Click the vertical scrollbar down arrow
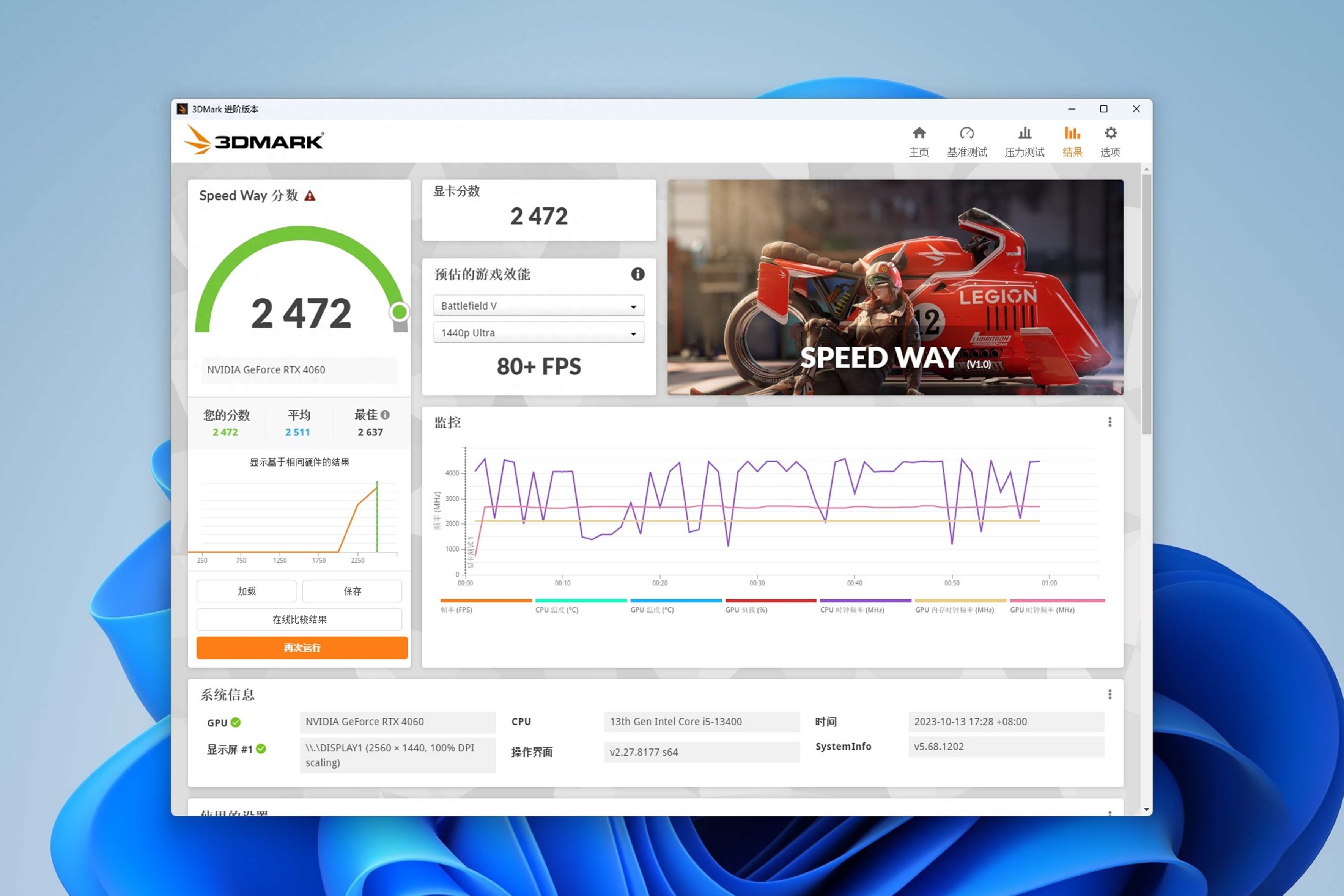Screen dimensions: 1344x896 pos(1146,810)
